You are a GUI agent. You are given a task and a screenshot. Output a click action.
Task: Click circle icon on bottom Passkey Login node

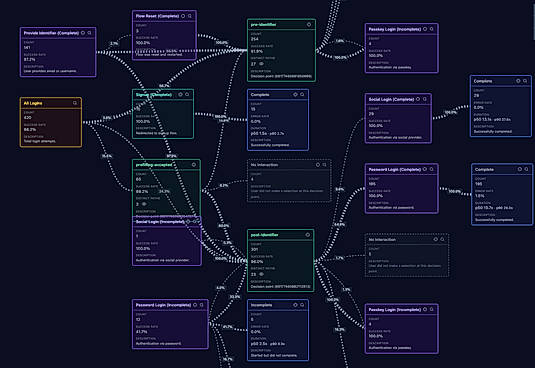tap(425, 309)
